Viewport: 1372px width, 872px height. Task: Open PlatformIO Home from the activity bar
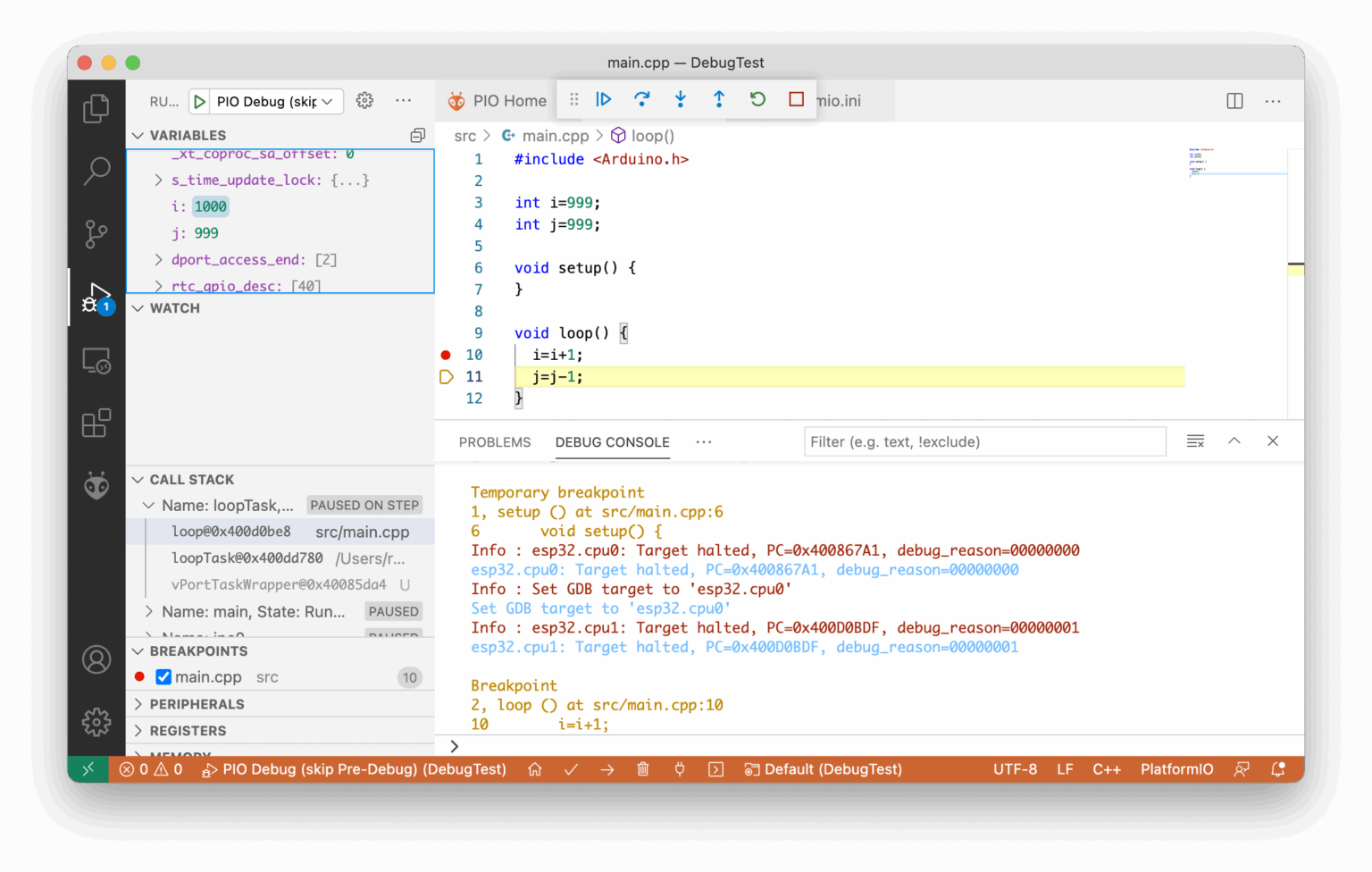pyautogui.click(x=96, y=485)
